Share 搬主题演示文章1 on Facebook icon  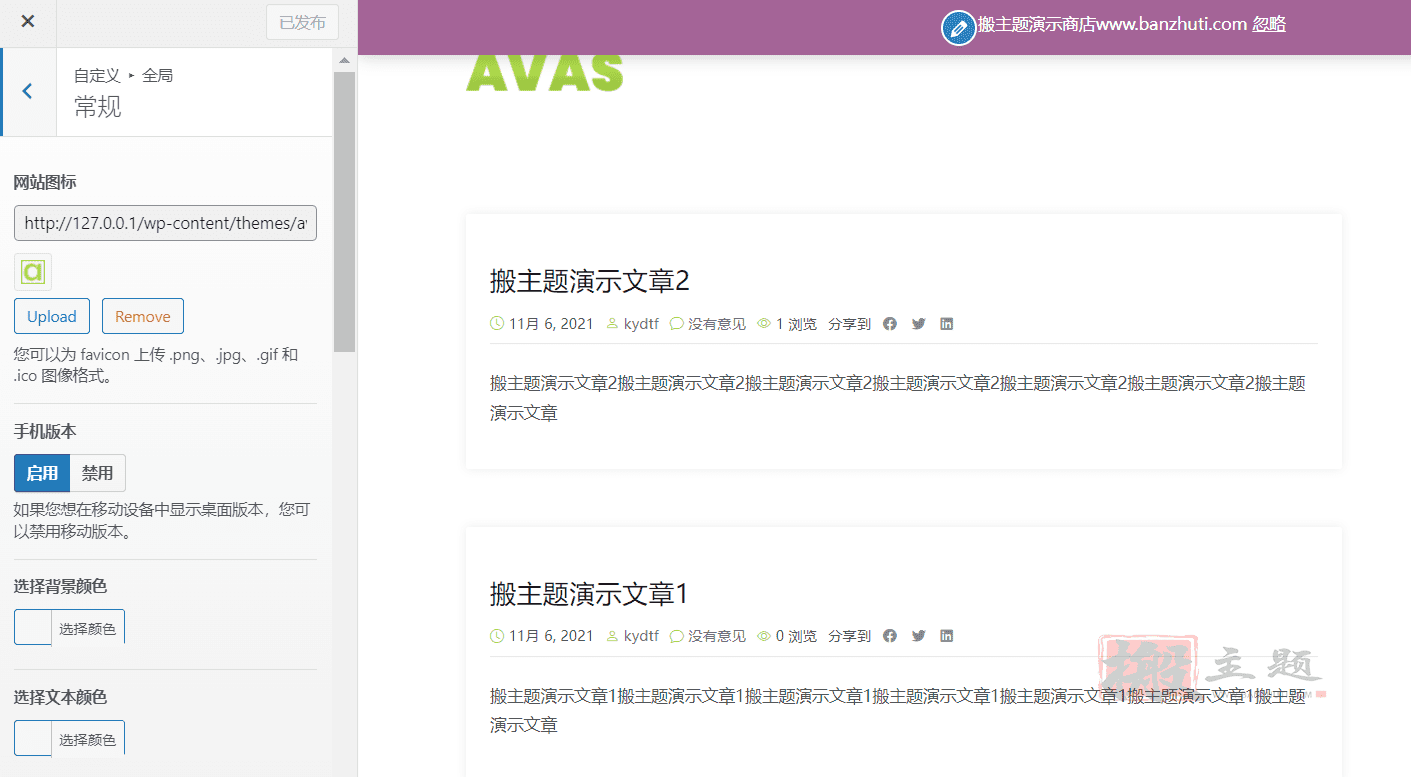pos(890,636)
